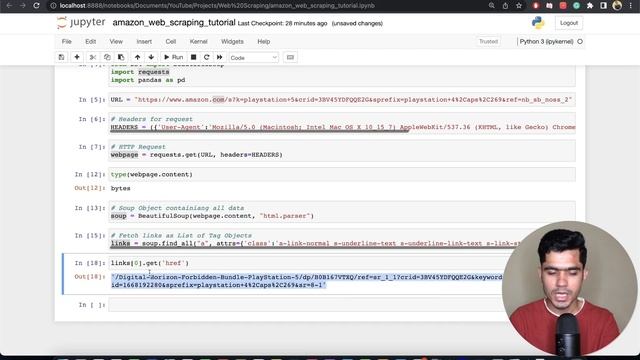Click the Python 3 ipykernel indicator
This screenshot has width=640, height=360.
tap(547, 42)
